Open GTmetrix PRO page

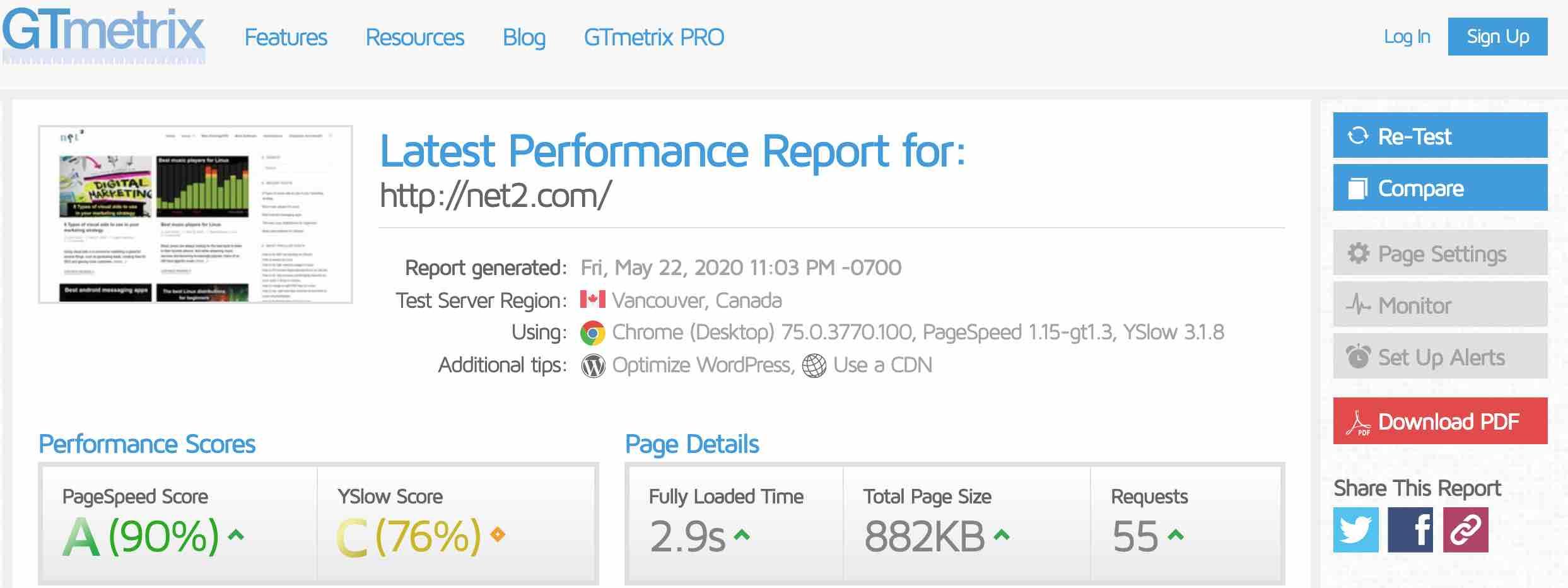[x=654, y=37]
